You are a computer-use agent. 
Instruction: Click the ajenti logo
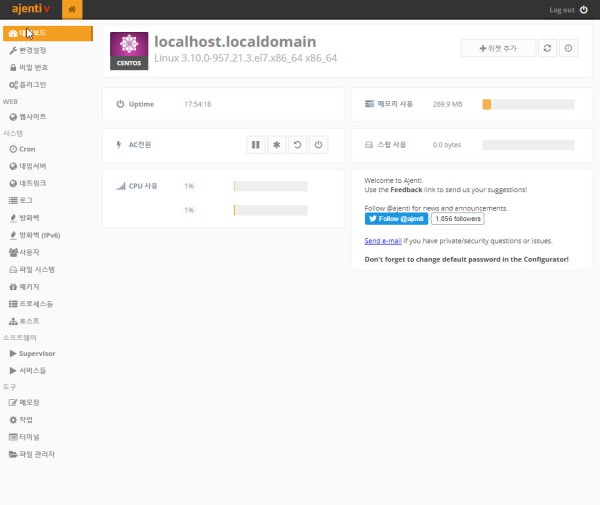coord(31,9)
